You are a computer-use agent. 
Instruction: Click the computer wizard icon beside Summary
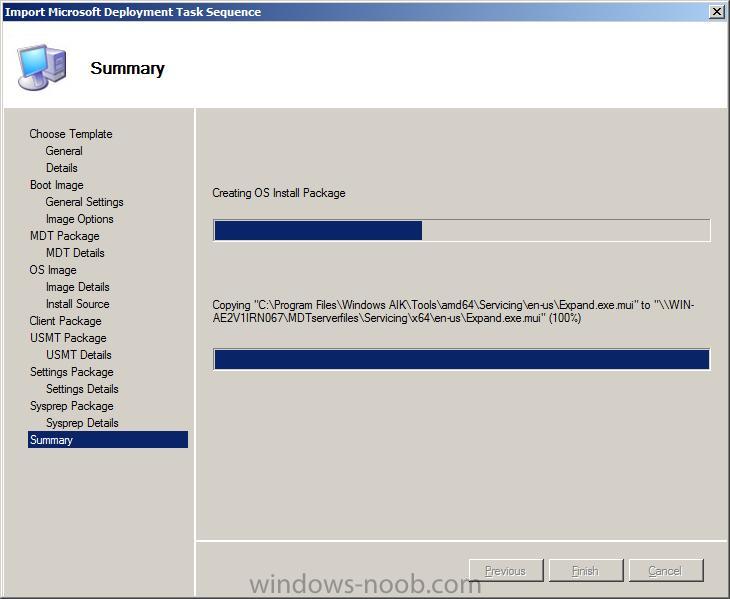pos(42,67)
